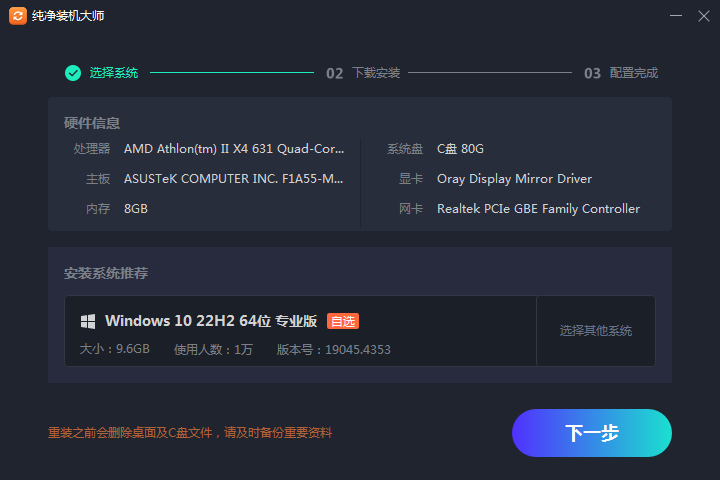Click the C盘 80G system disk value

pos(460,149)
